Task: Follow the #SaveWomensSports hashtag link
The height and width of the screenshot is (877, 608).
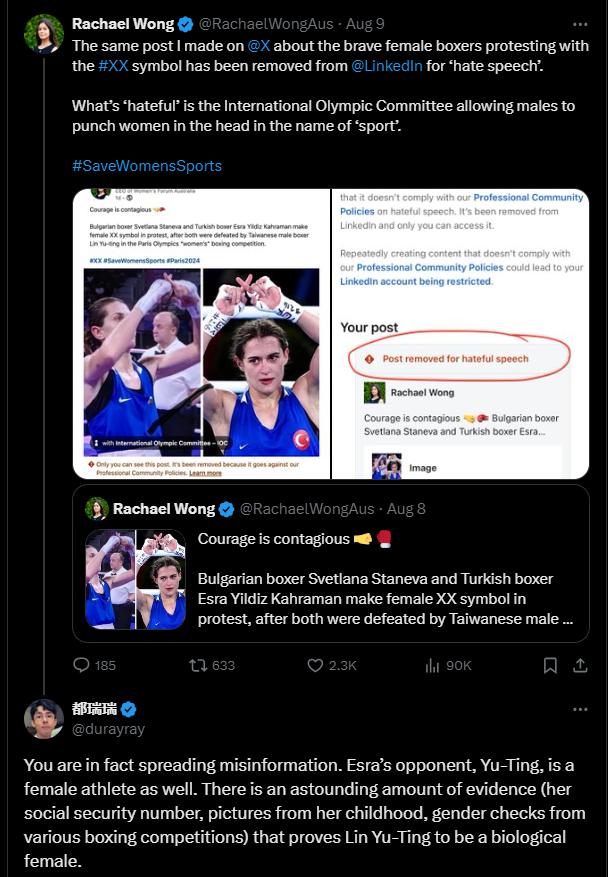Action: click(x=147, y=166)
